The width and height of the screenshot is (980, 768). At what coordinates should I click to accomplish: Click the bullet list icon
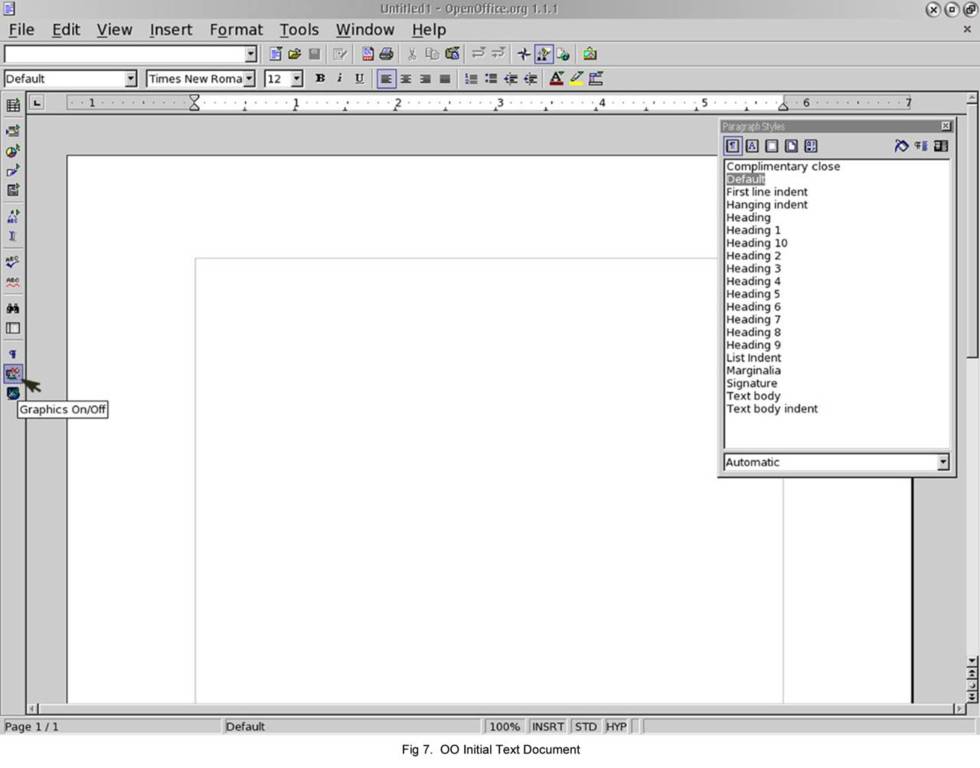click(x=491, y=79)
